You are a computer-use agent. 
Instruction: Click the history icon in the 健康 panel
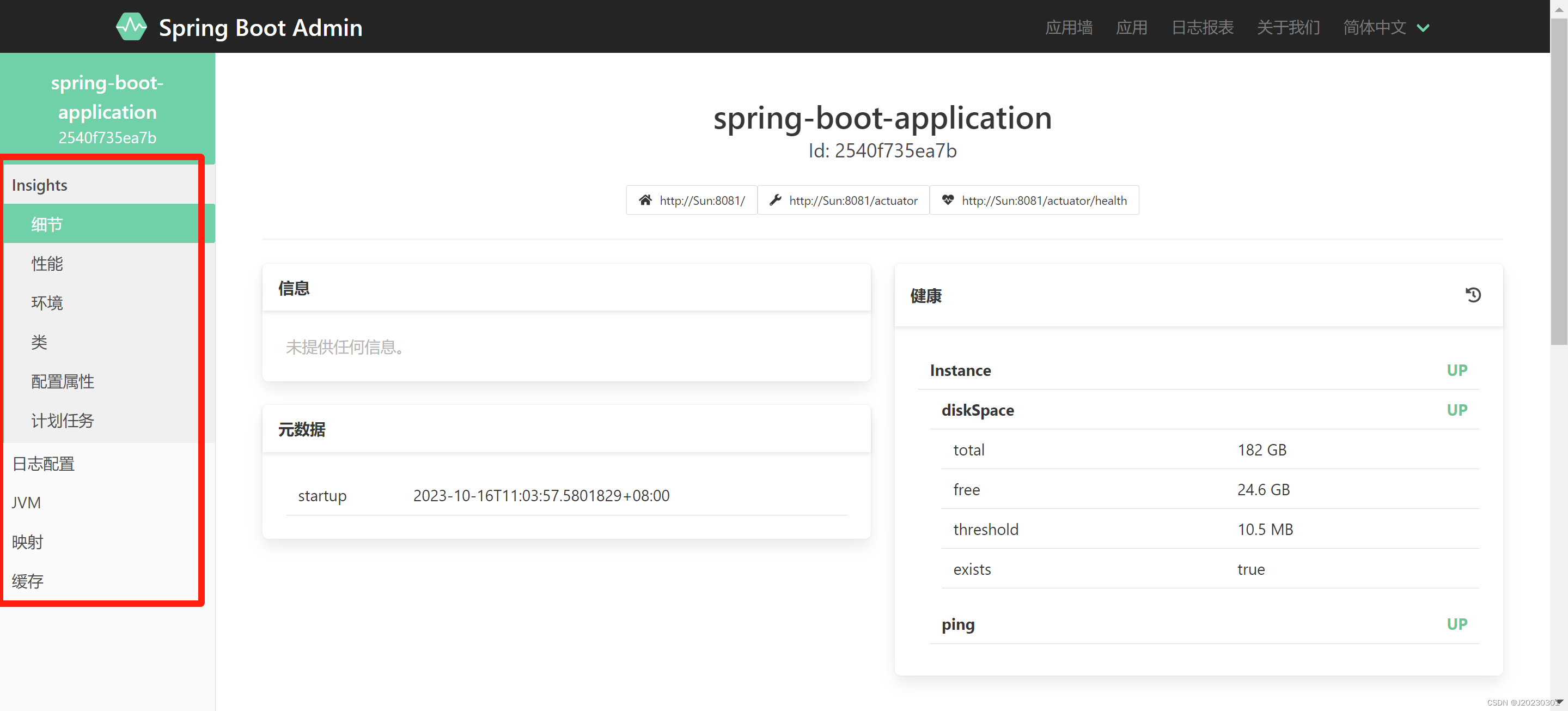(1474, 295)
